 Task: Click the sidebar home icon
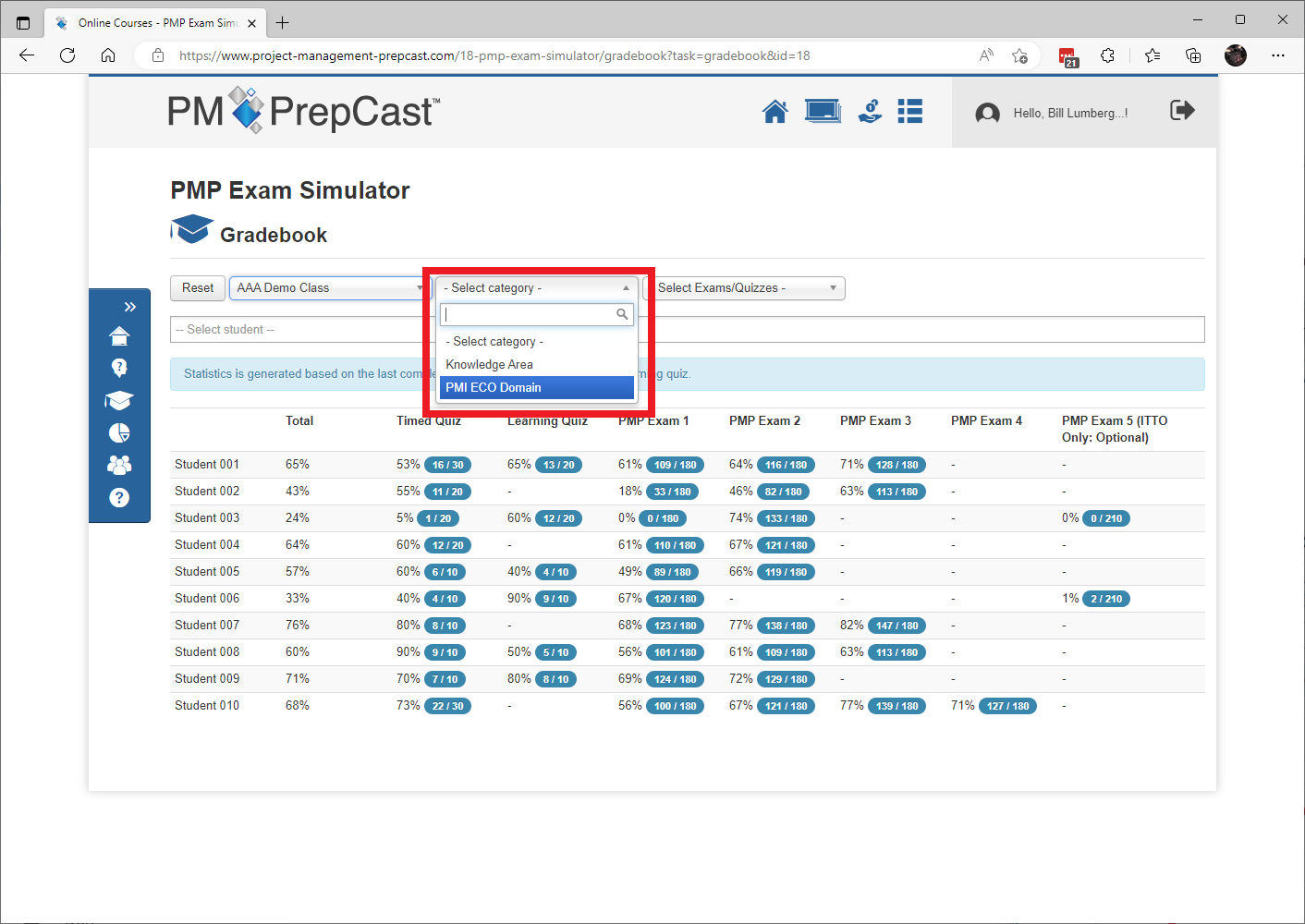click(x=119, y=335)
